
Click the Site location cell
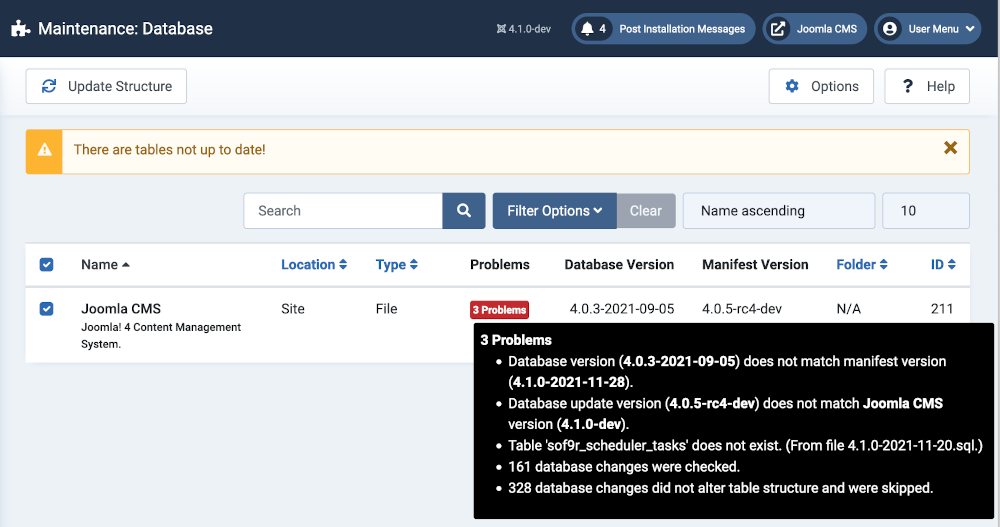(293, 309)
